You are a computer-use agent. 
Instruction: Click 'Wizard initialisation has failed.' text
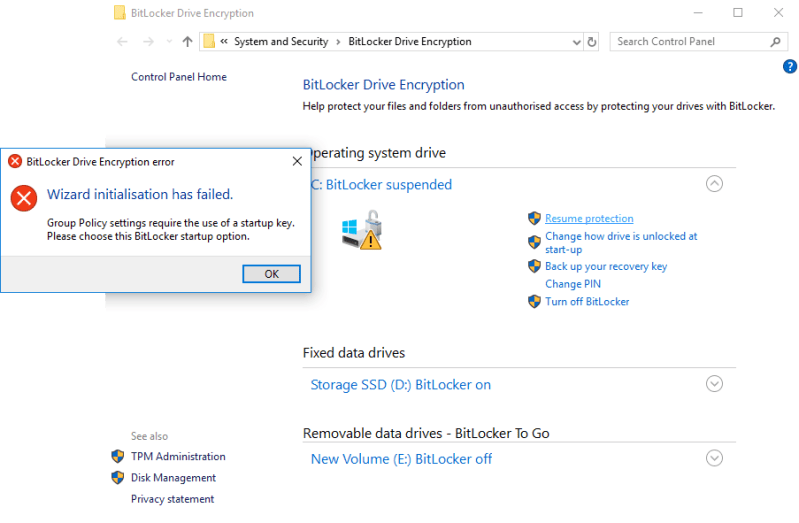click(140, 194)
